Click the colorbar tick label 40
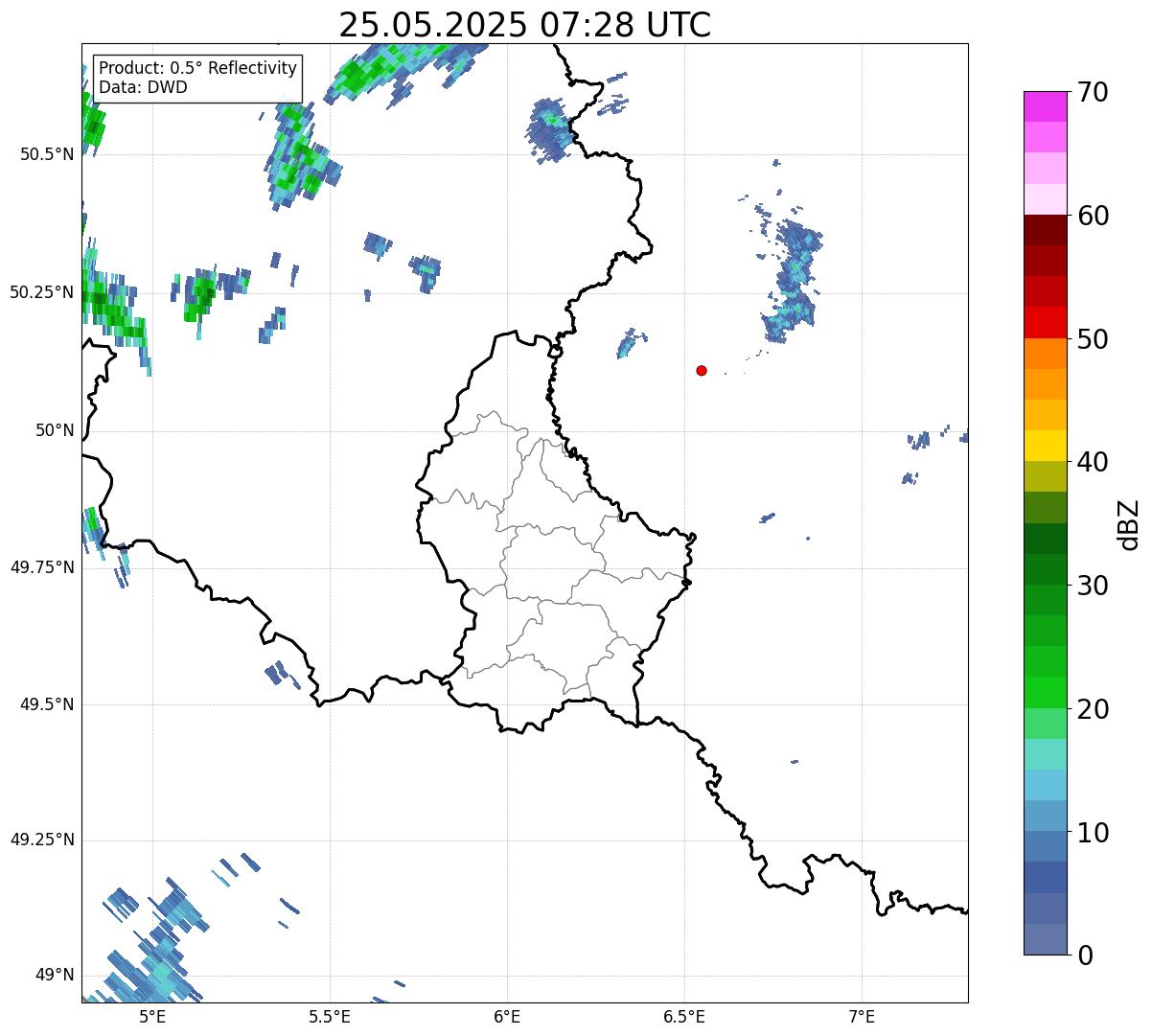Viewport: 1152px width, 1036px height. point(1094,462)
